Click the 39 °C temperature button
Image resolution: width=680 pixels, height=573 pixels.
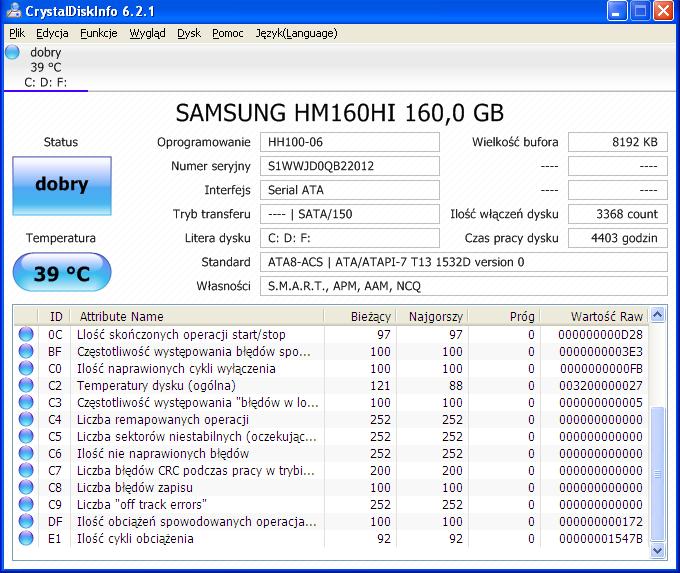pos(62,272)
